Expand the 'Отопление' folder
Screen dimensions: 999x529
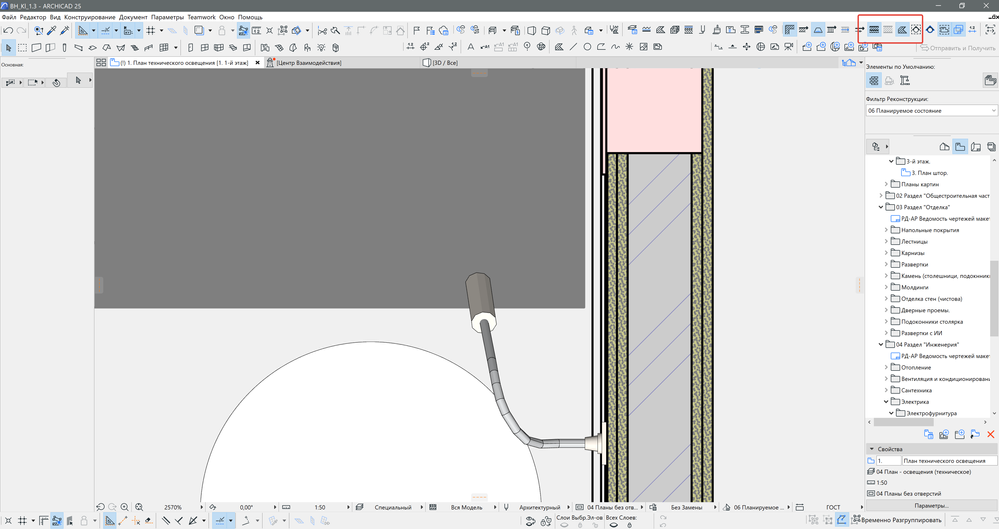pos(886,367)
